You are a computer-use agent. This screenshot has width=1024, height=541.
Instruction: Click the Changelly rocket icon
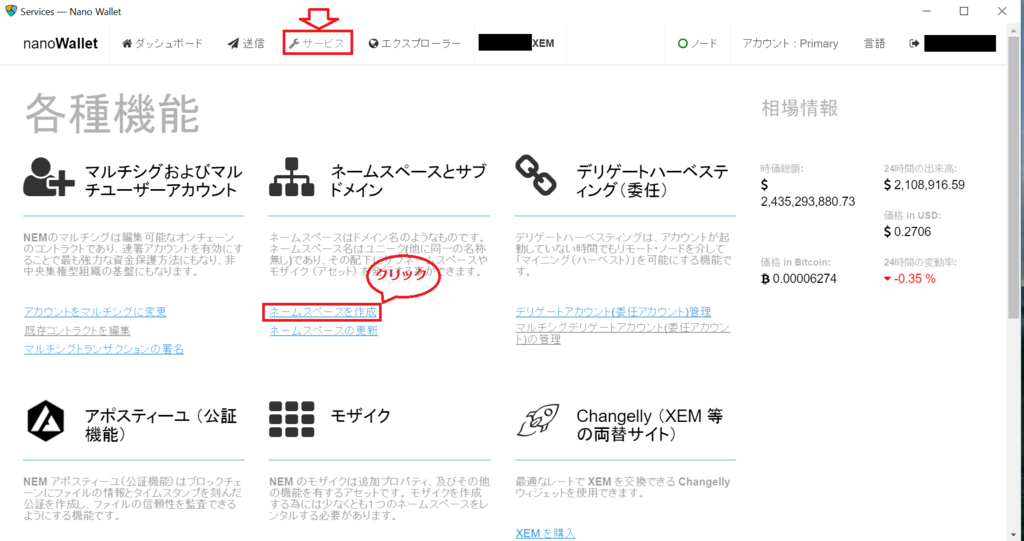click(538, 419)
